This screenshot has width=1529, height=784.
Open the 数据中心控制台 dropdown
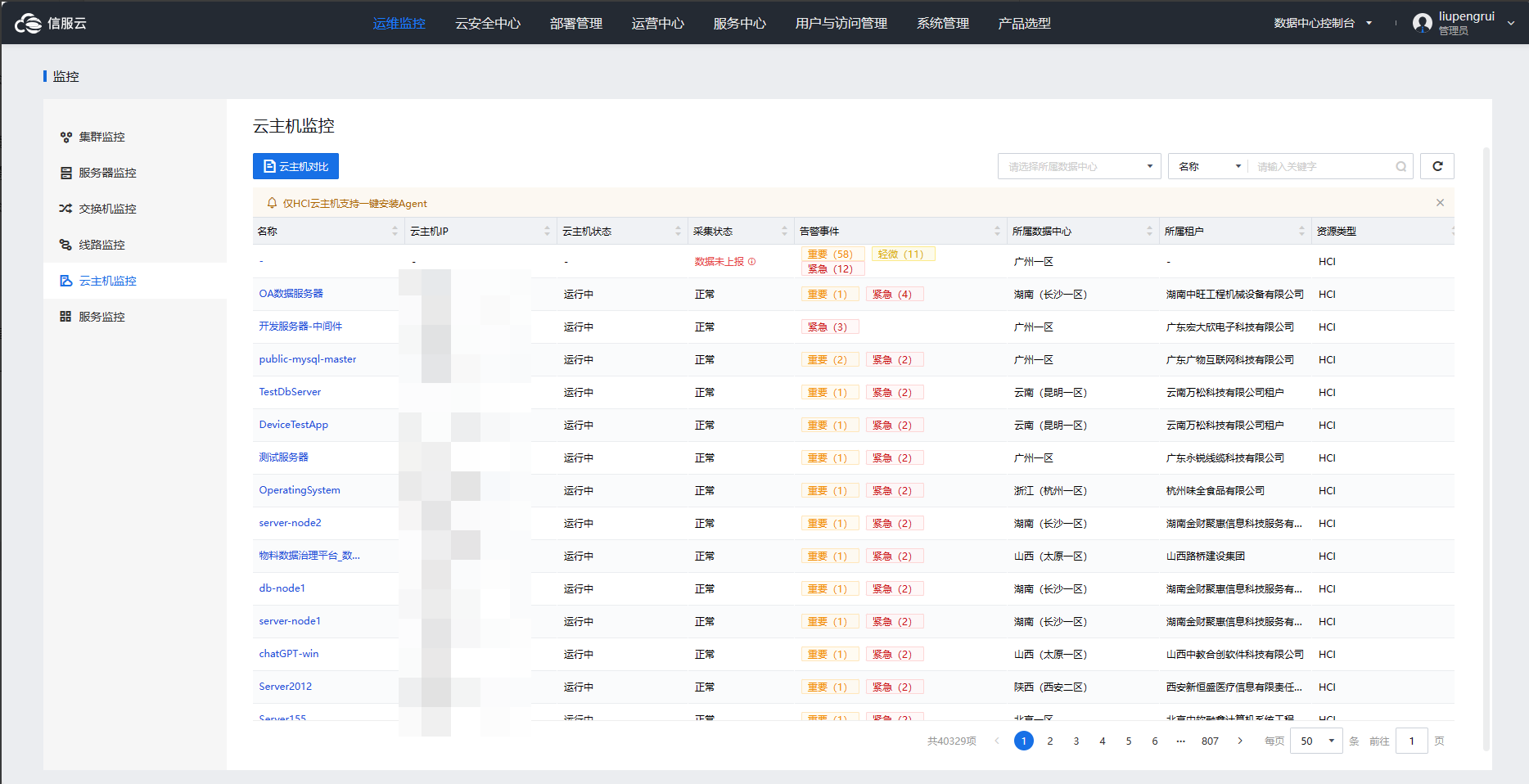coord(1323,23)
